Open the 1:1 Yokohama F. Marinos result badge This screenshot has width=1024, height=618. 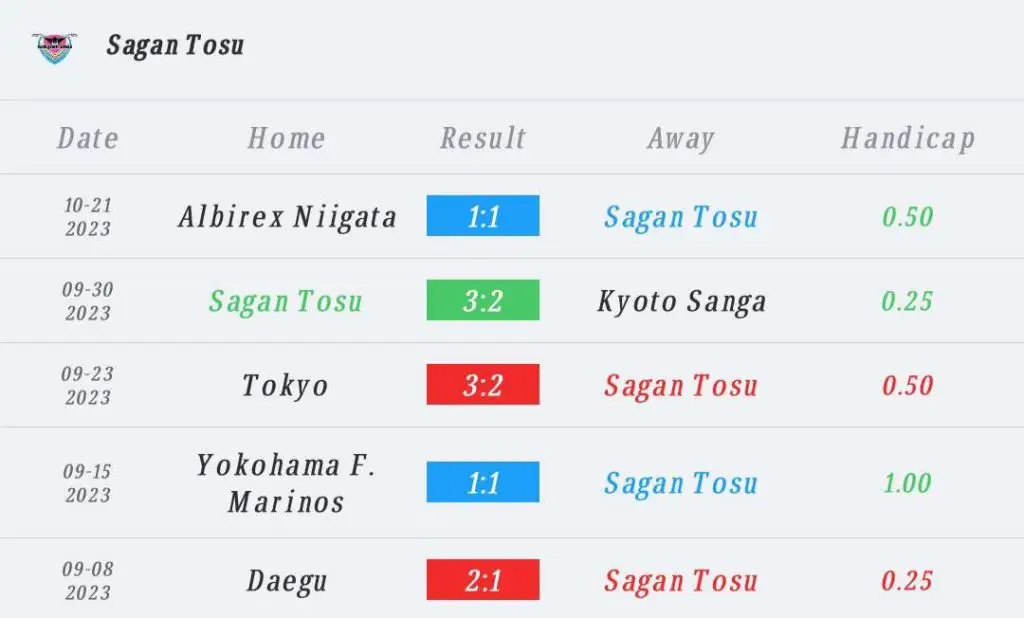click(483, 482)
